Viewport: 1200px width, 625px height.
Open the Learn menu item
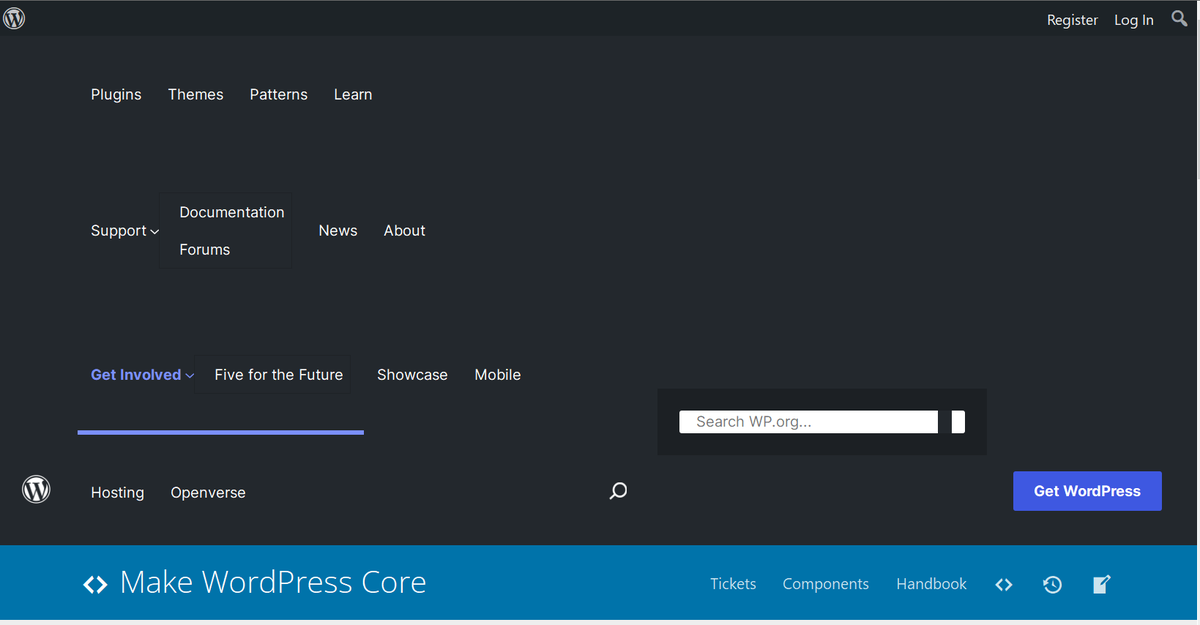point(353,94)
